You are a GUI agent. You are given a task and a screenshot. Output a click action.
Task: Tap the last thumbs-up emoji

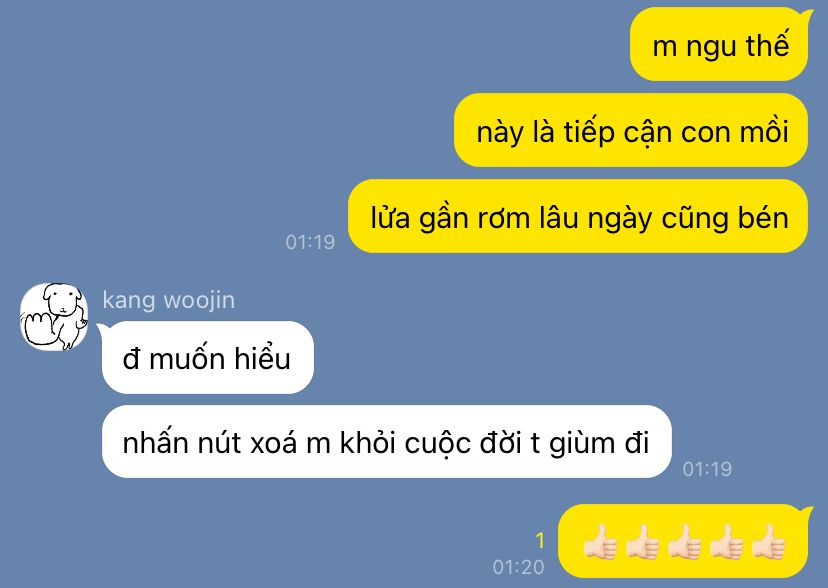(x=768, y=542)
